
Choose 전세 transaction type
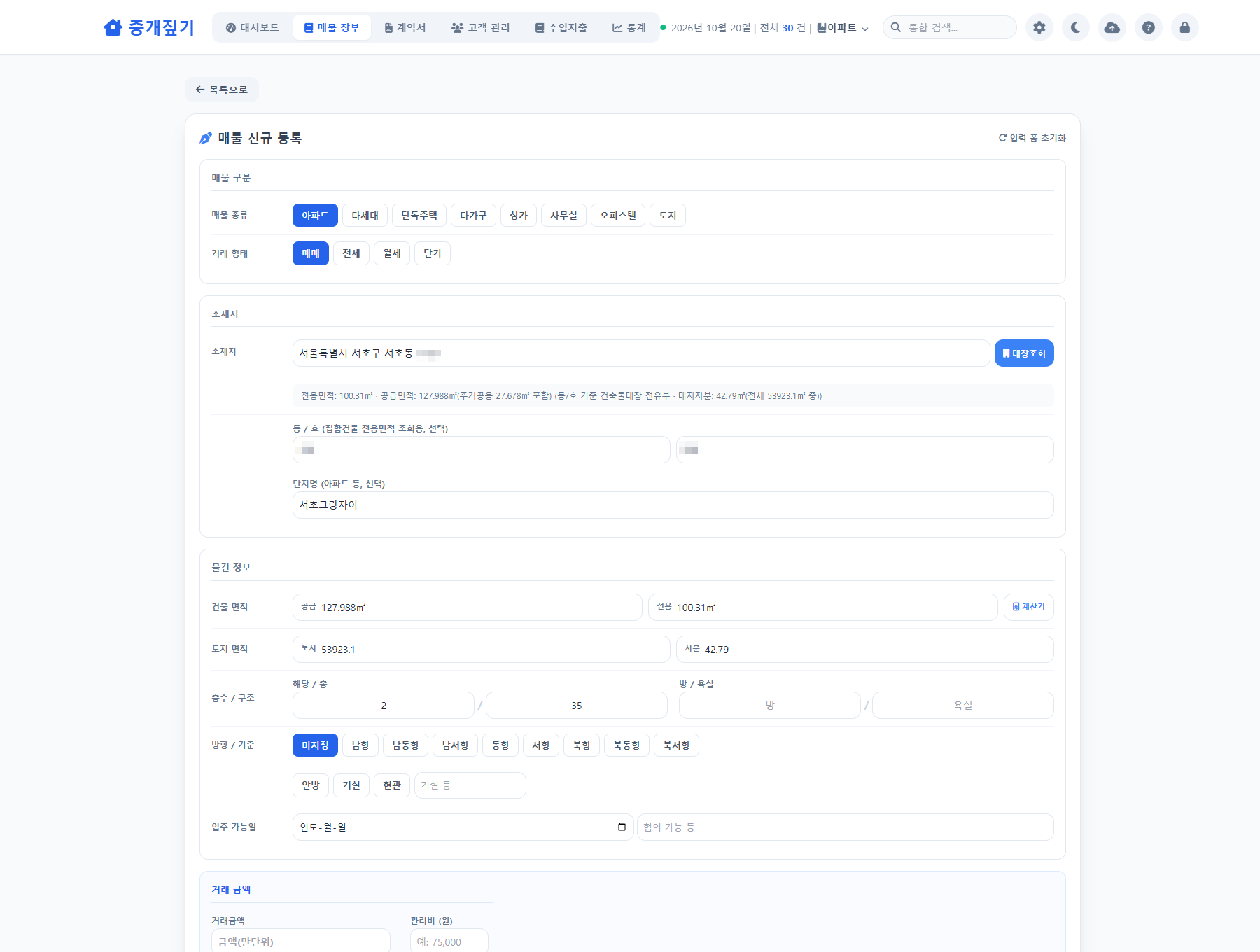[x=351, y=253]
